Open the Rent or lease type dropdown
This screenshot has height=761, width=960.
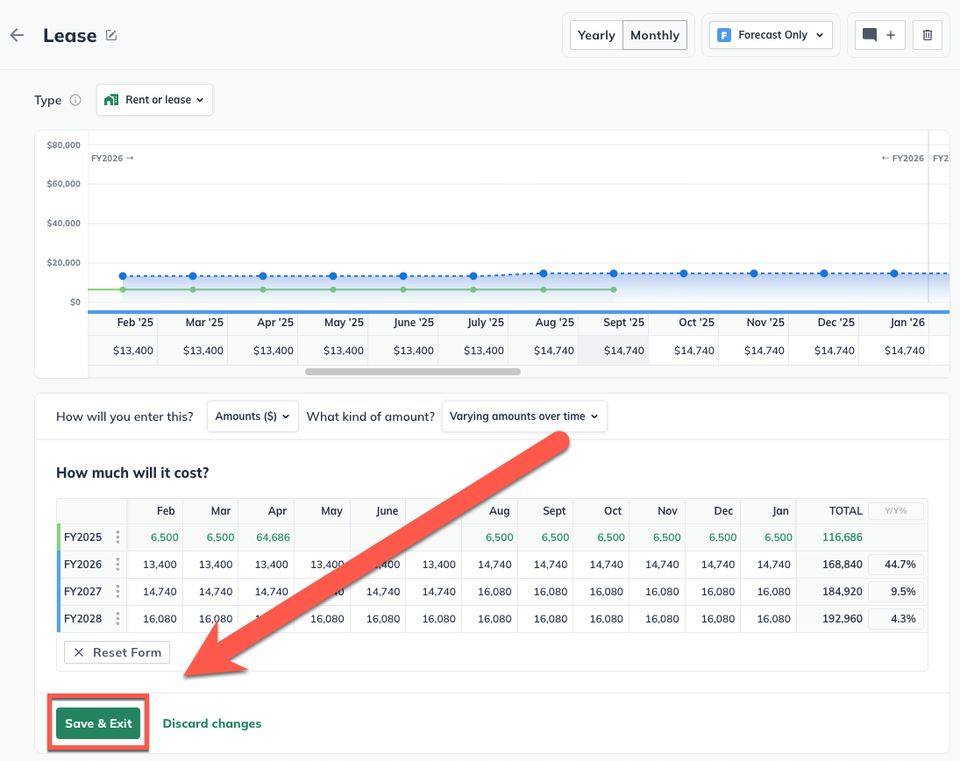154,100
